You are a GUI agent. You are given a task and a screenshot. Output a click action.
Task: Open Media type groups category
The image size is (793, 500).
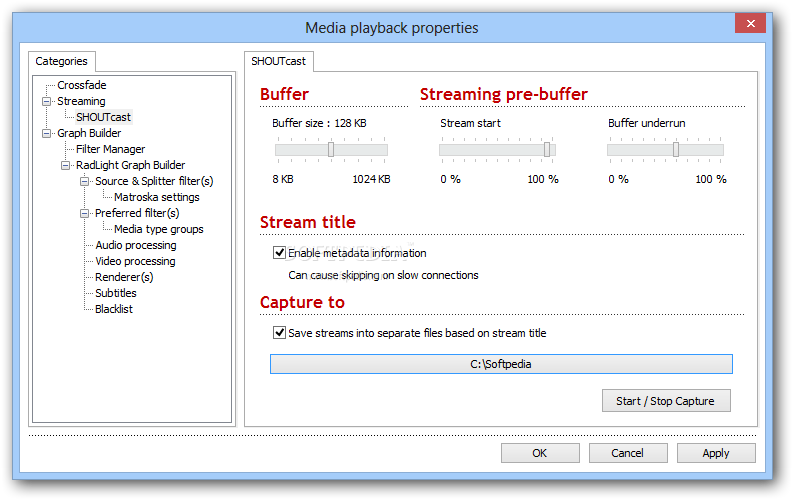tap(159, 229)
